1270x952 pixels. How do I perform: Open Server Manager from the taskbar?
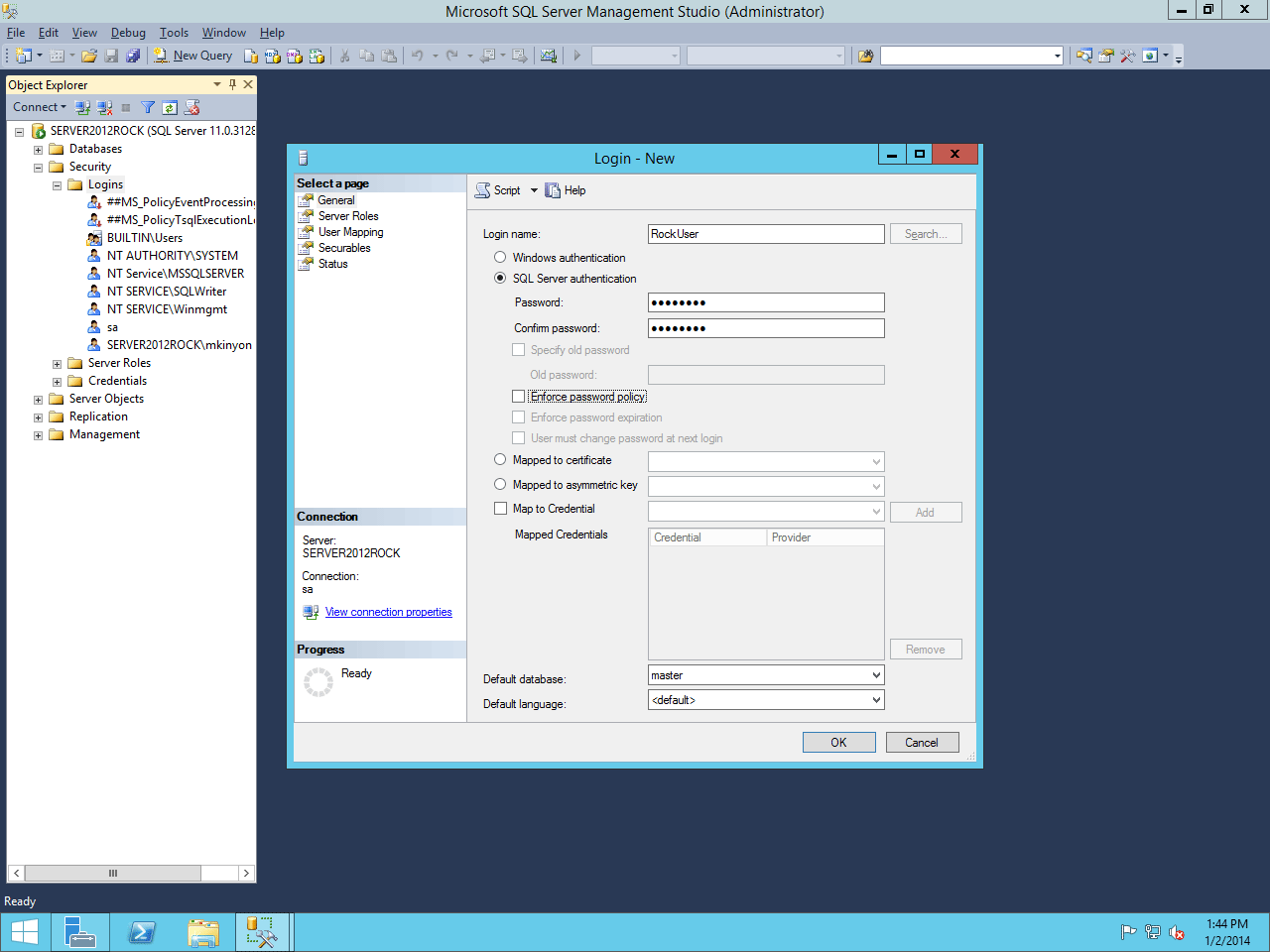[80, 932]
